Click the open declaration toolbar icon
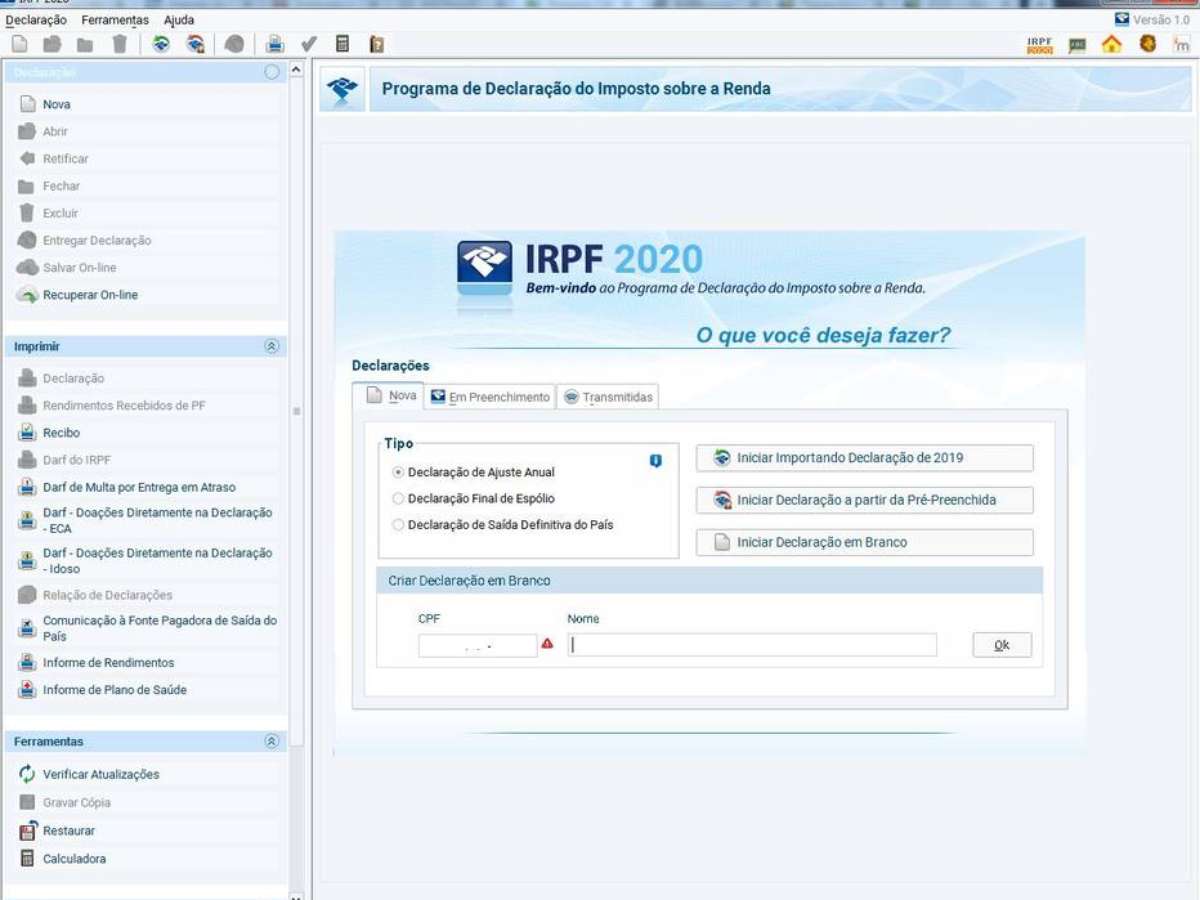This screenshot has height=900, width=1200. [53, 44]
